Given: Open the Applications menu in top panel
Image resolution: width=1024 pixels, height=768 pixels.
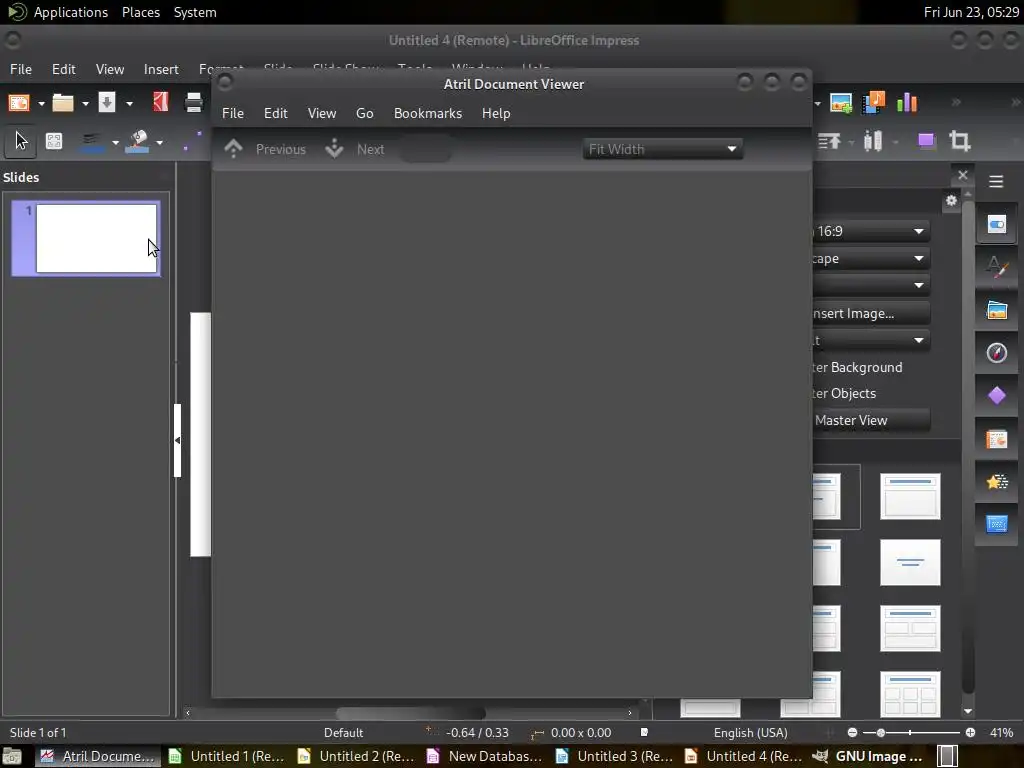Looking at the screenshot, I should click(71, 12).
